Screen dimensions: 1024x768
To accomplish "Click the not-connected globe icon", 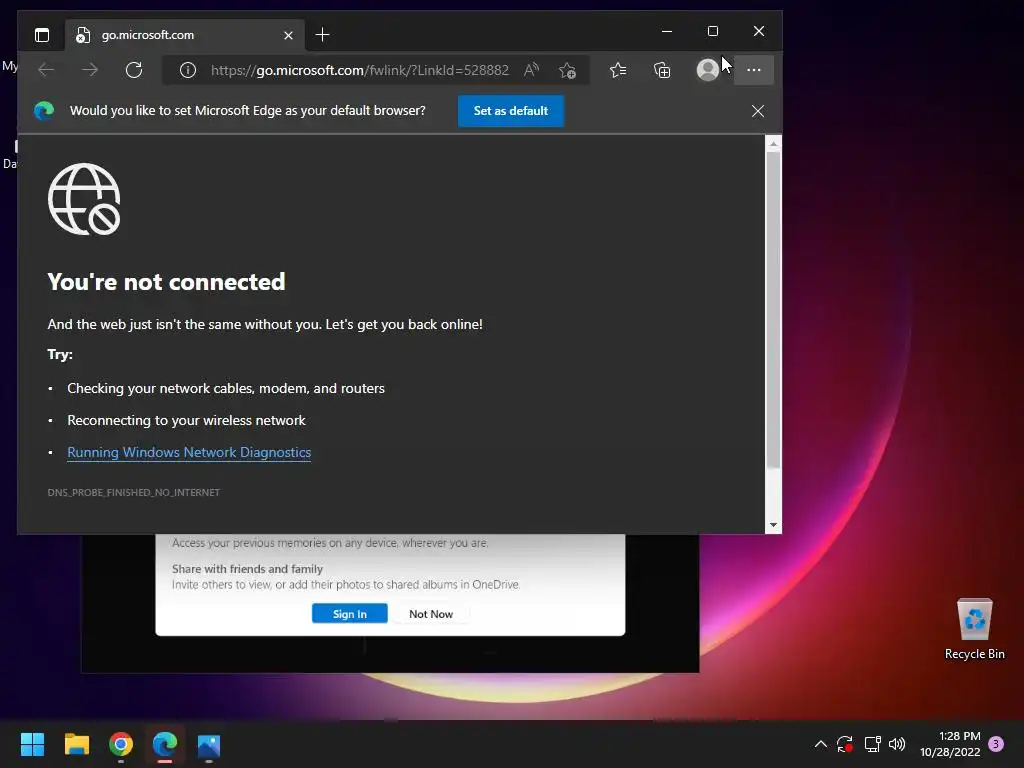I will click(x=84, y=199).
